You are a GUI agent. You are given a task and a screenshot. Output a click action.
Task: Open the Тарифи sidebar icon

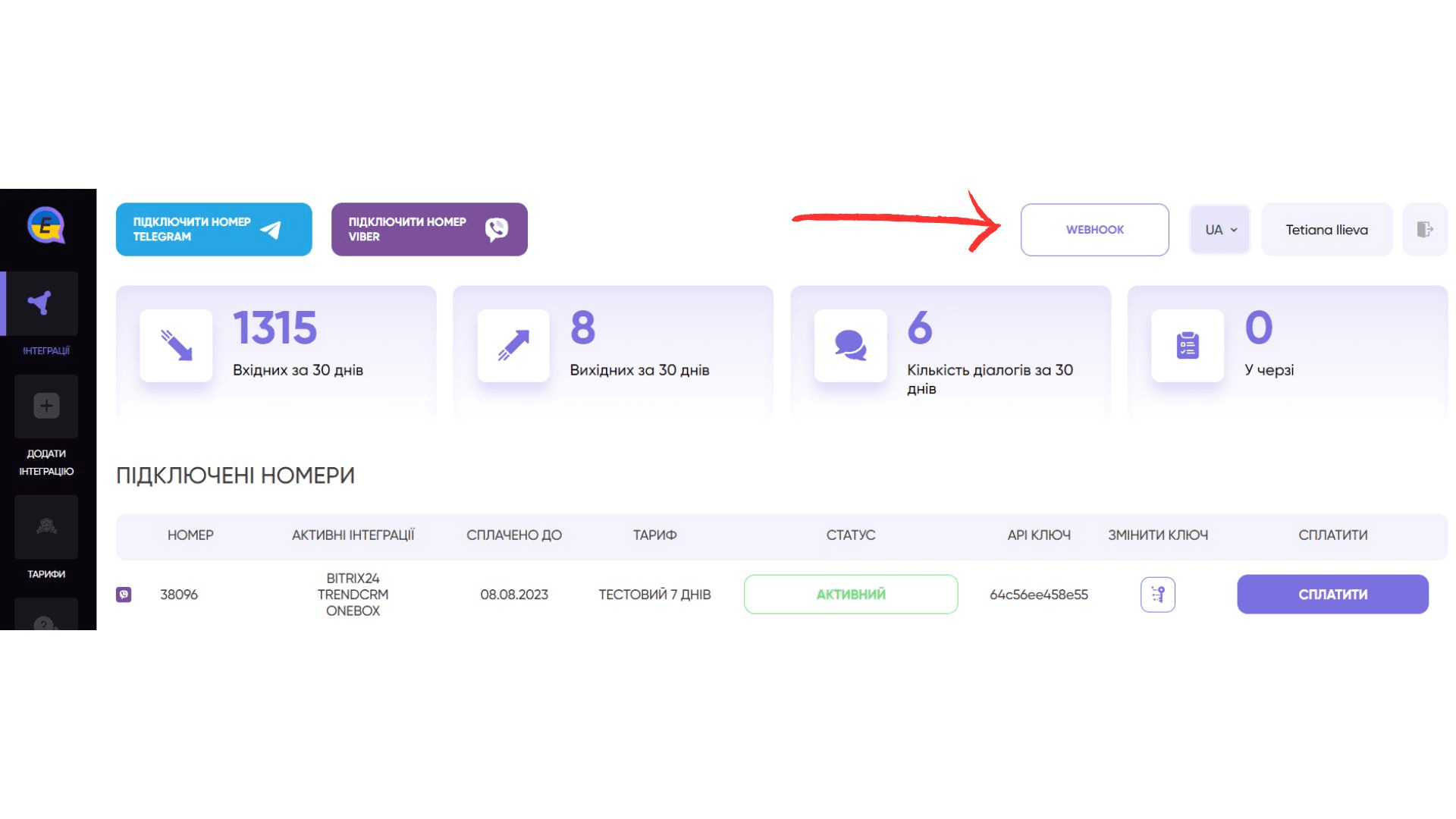46,526
